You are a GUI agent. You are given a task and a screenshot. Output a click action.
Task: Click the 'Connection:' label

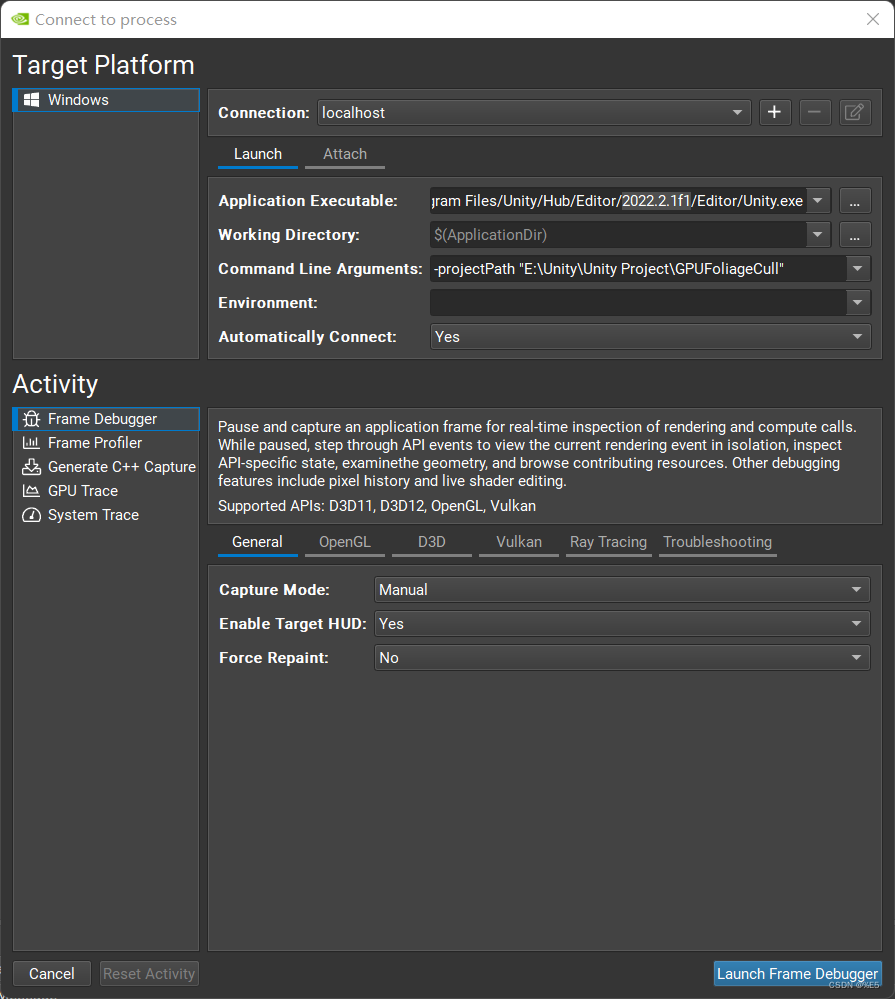pyautogui.click(x=264, y=113)
